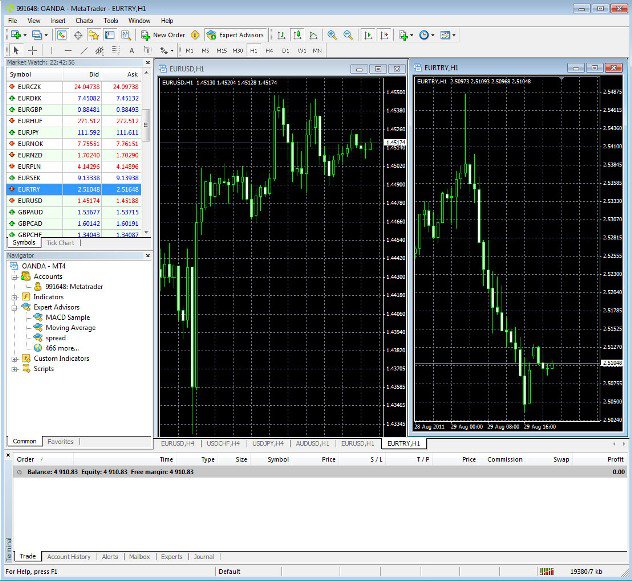Select the Text Label tool
This screenshot has height=581, width=632.
point(147,50)
